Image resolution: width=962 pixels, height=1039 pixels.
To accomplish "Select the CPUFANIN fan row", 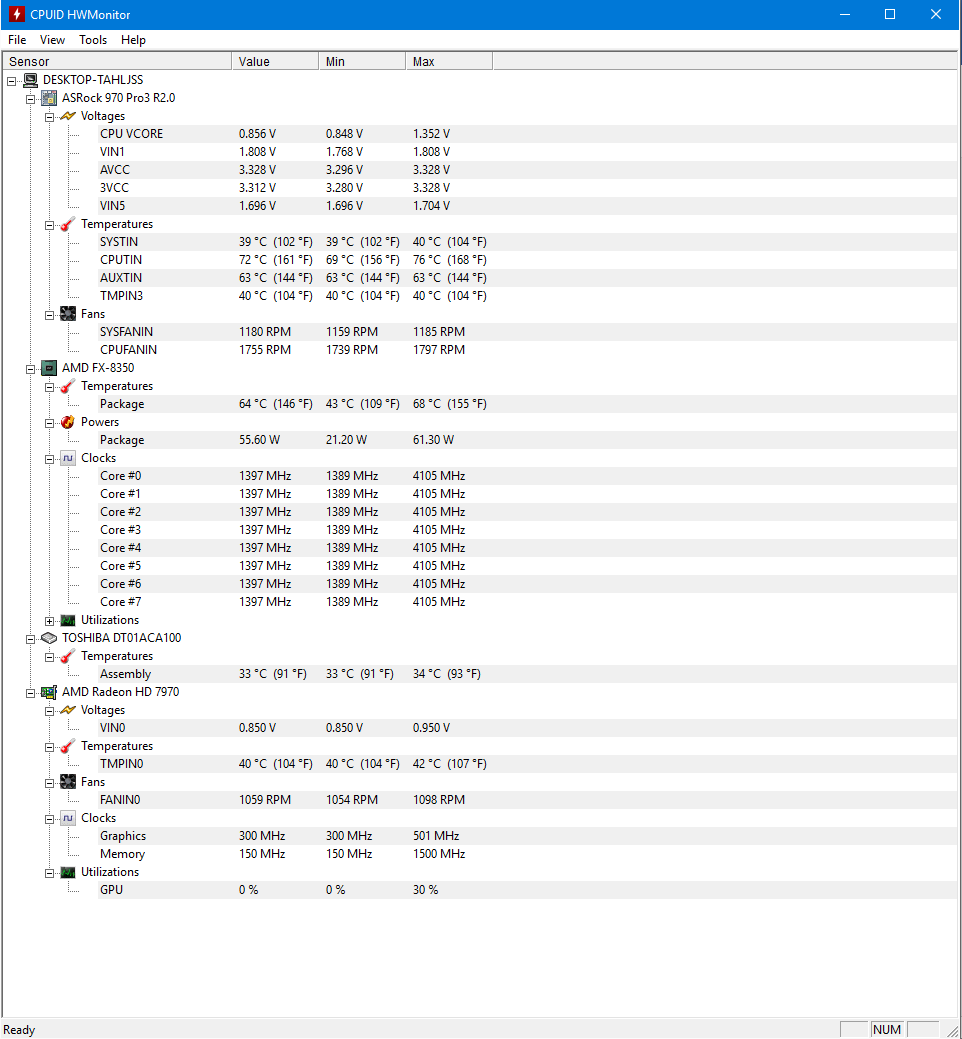I will (527, 350).
